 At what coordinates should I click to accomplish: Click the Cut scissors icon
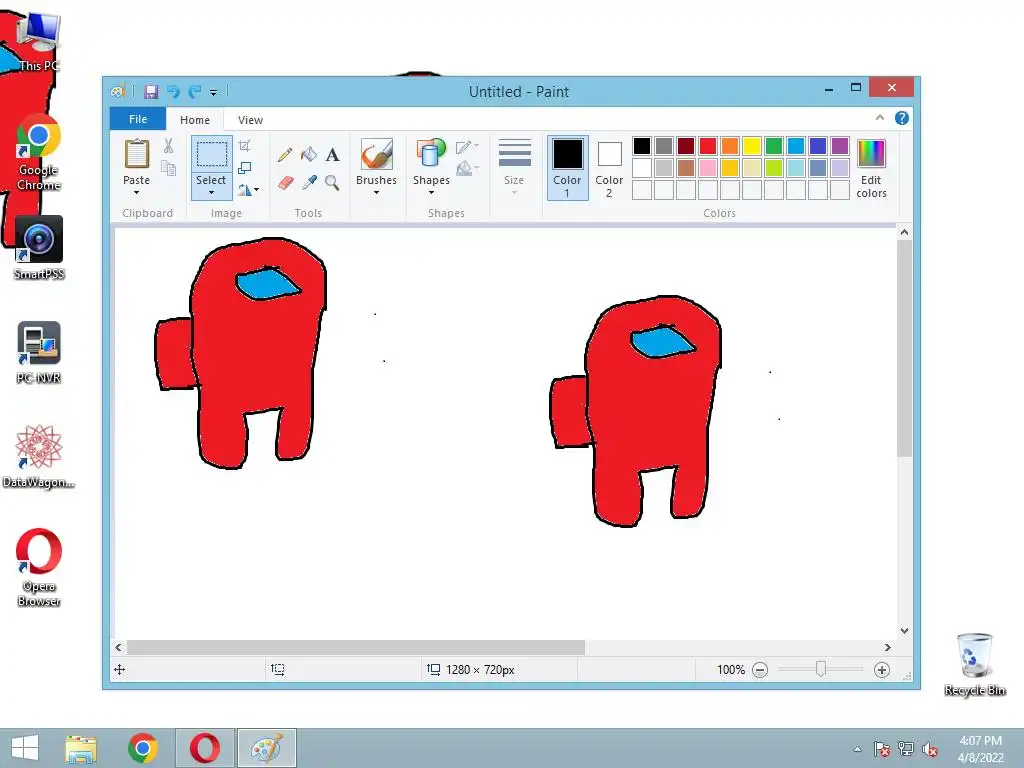168,146
